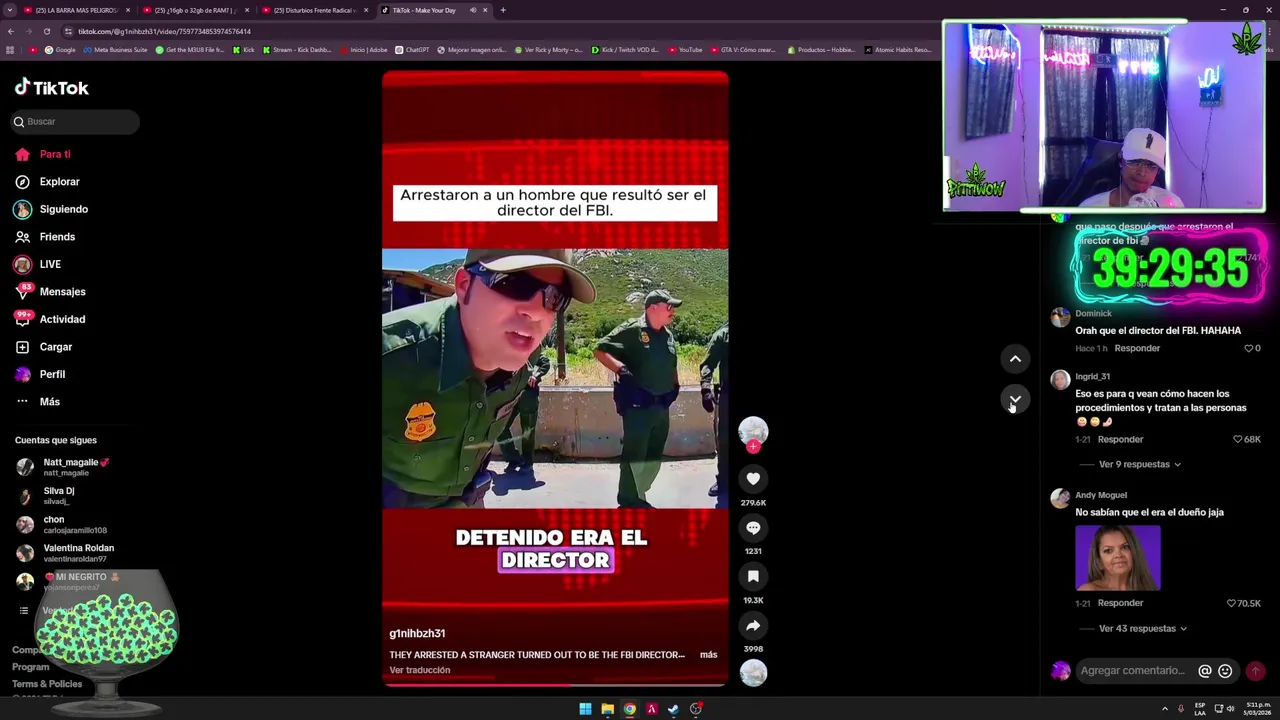The width and height of the screenshot is (1280, 720).
Task: Open a new browser tab
Action: (503, 10)
